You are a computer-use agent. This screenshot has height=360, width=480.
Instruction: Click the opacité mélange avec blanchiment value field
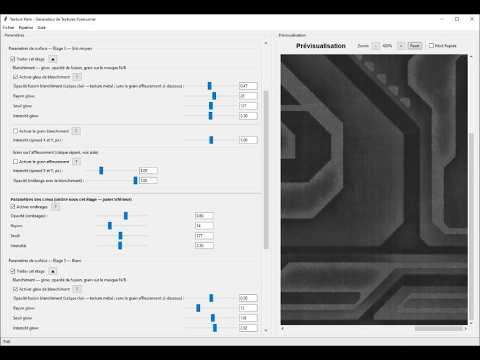148,180
